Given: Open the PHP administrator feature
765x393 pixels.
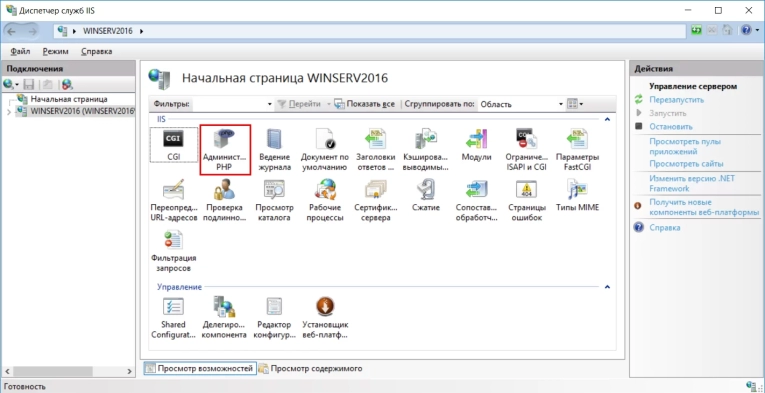Looking at the screenshot, I should [x=225, y=149].
